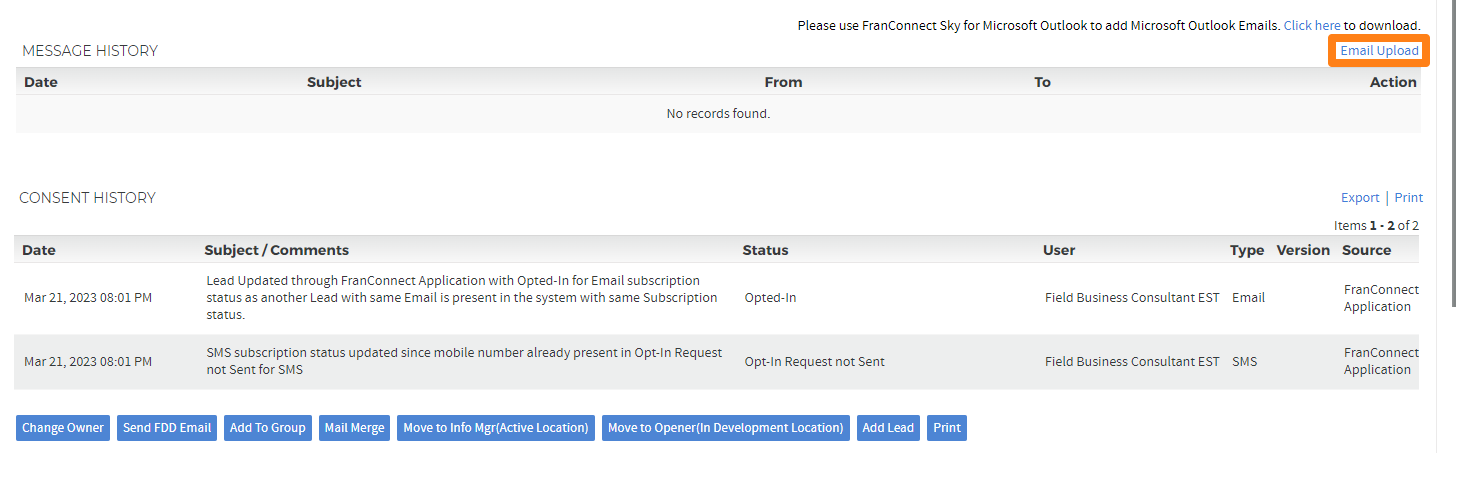The image size is (1460, 498).
Task: Click 'Opt-In Request not Sent' status cell
Action: tap(814, 362)
